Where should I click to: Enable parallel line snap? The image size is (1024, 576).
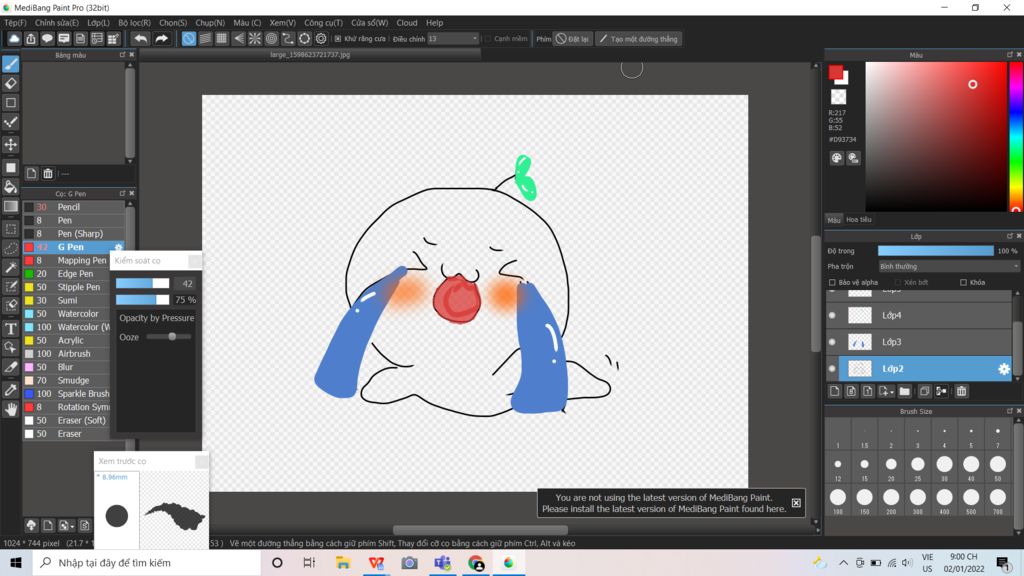pos(205,39)
